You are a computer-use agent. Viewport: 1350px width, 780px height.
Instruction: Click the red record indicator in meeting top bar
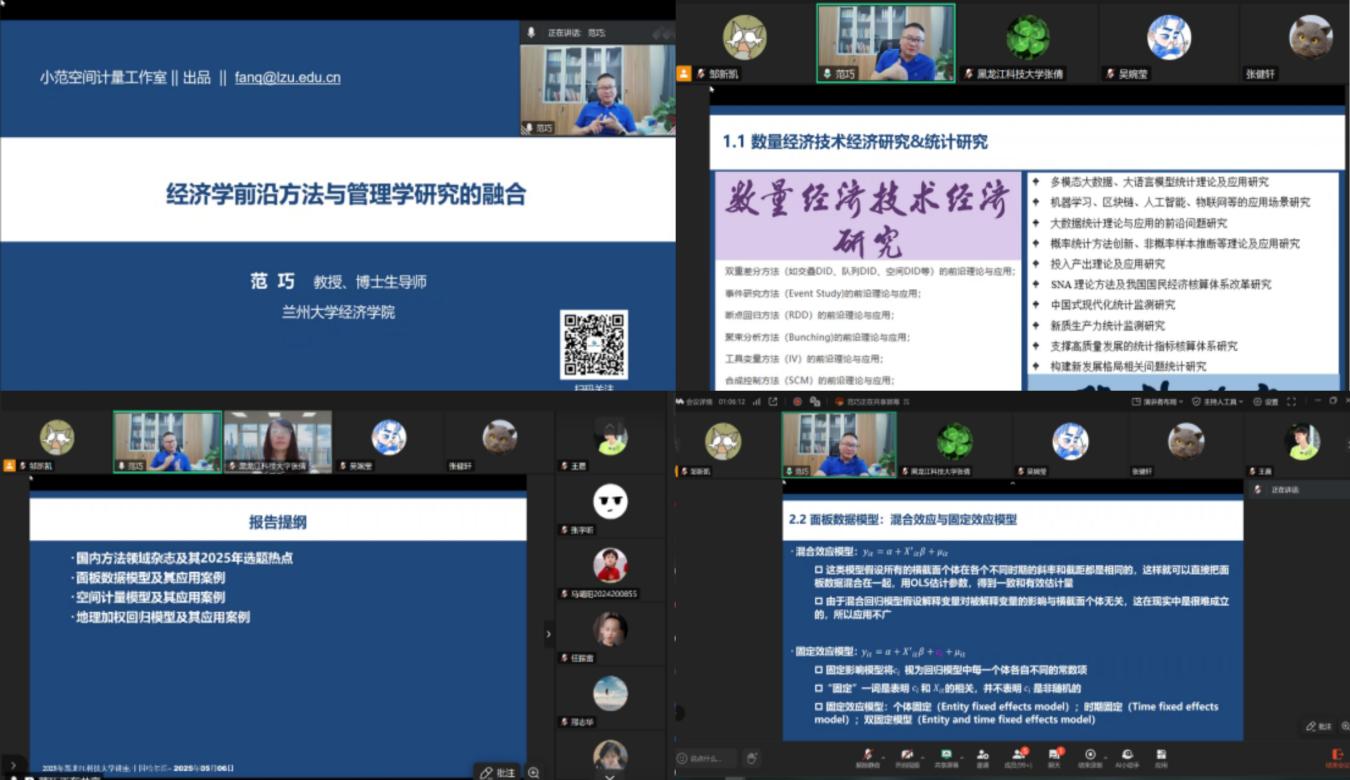click(797, 402)
